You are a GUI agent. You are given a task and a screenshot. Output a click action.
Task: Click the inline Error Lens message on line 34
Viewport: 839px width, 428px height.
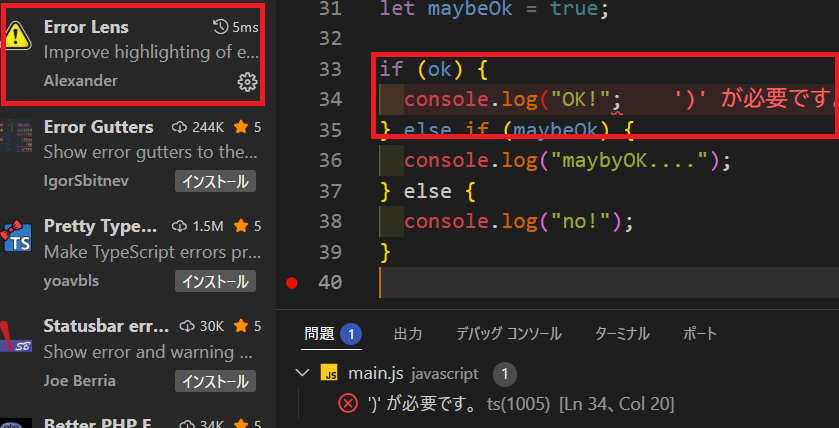click(756, 100)
